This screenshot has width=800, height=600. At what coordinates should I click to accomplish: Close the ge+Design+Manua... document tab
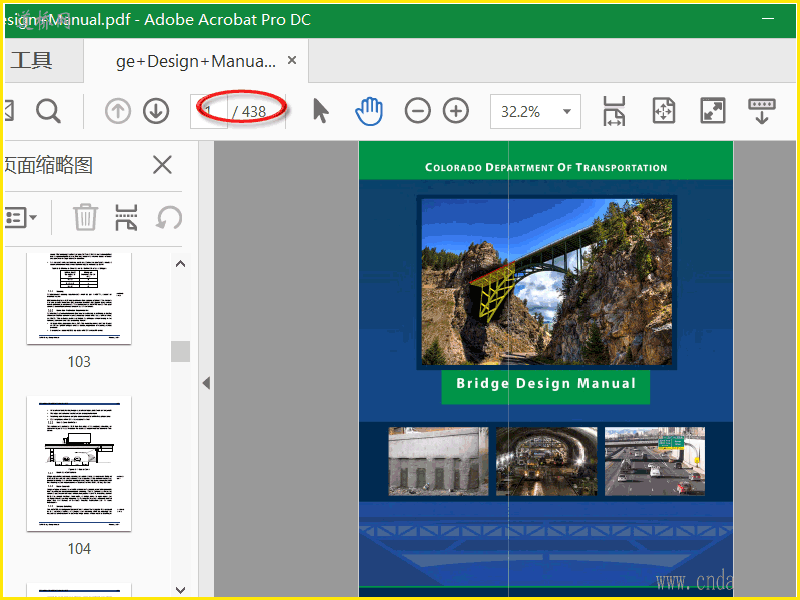[x=292, y=60]
